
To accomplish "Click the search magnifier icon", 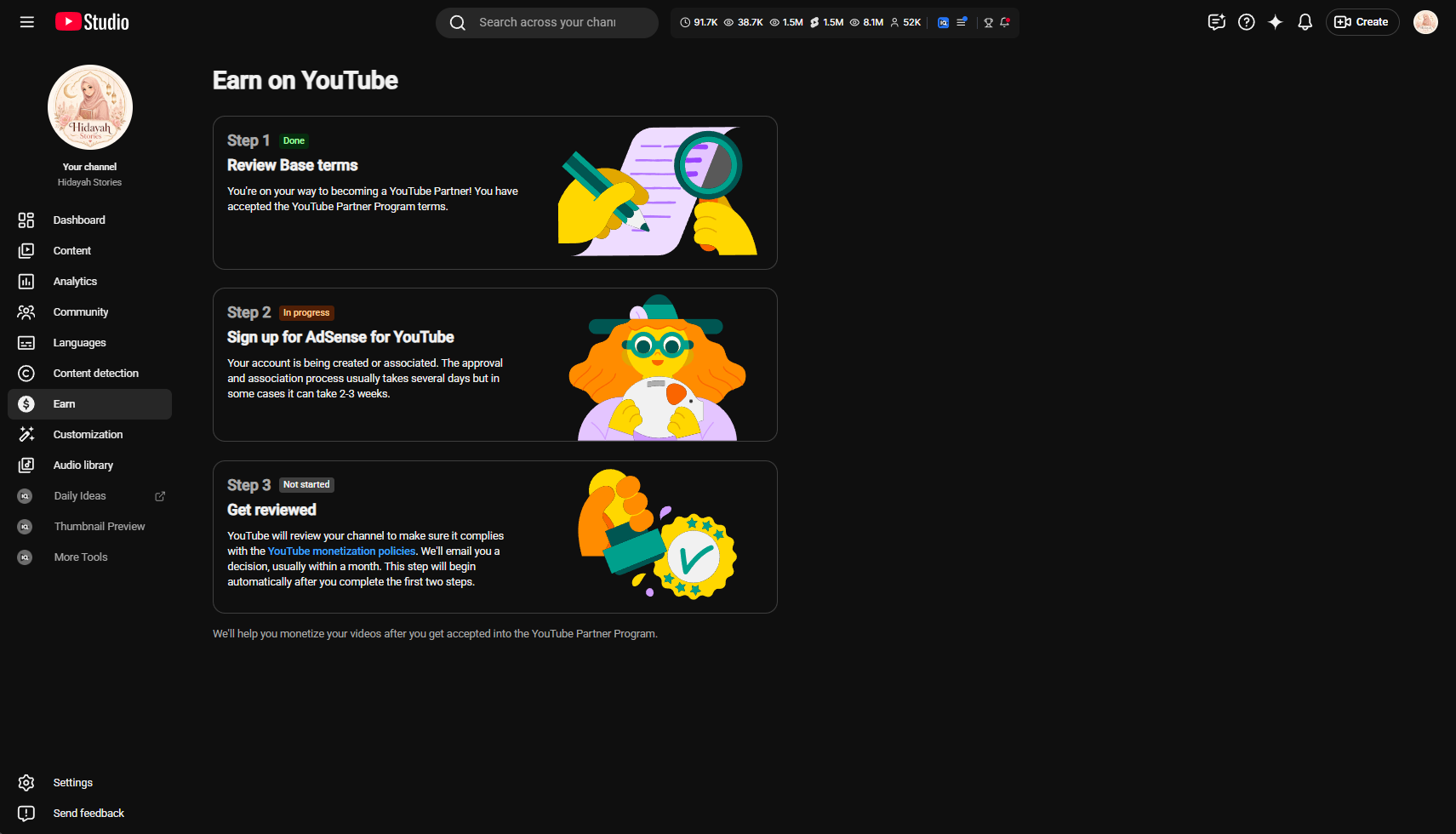I will pos(458,23).
